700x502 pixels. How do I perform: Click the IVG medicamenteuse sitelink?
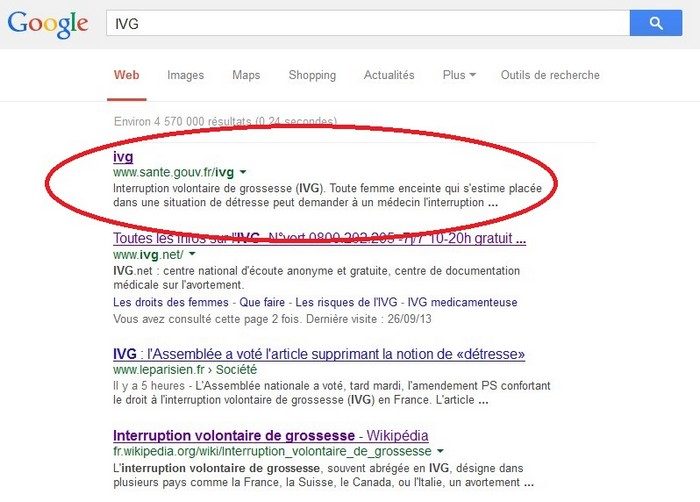(x=461, y=302)
